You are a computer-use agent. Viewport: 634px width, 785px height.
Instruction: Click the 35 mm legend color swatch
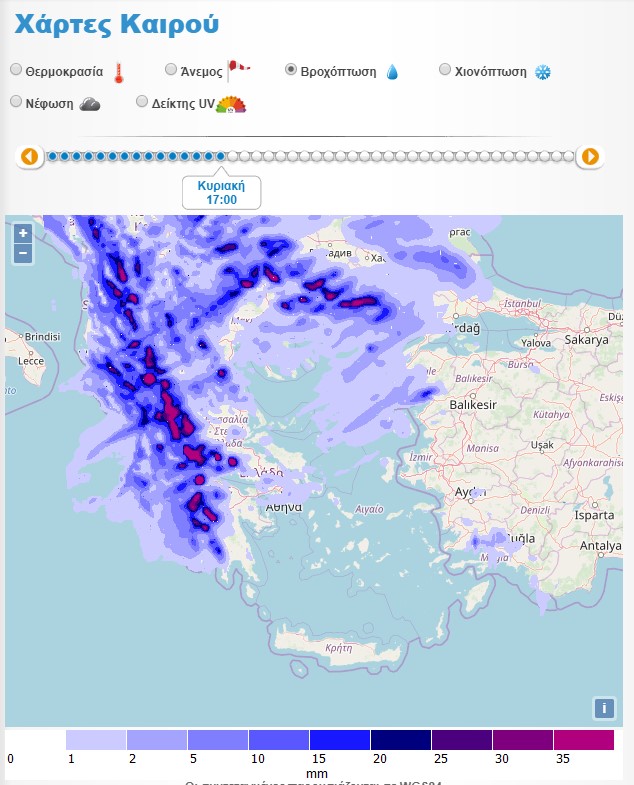coord(583,740)
